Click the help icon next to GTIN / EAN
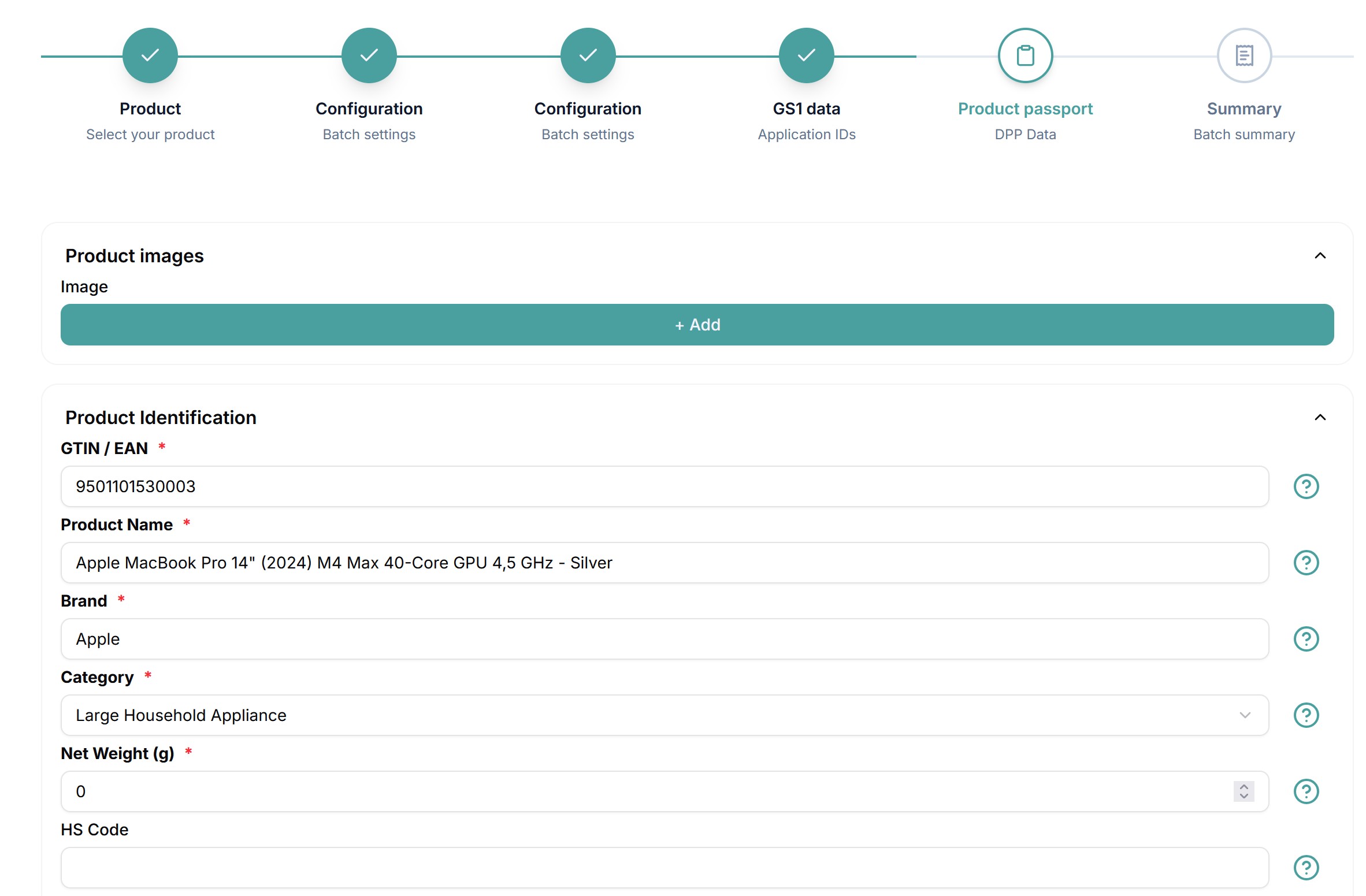This screenshot has height=896, width=1366. pyautogui.click(x=1305, y=486)
